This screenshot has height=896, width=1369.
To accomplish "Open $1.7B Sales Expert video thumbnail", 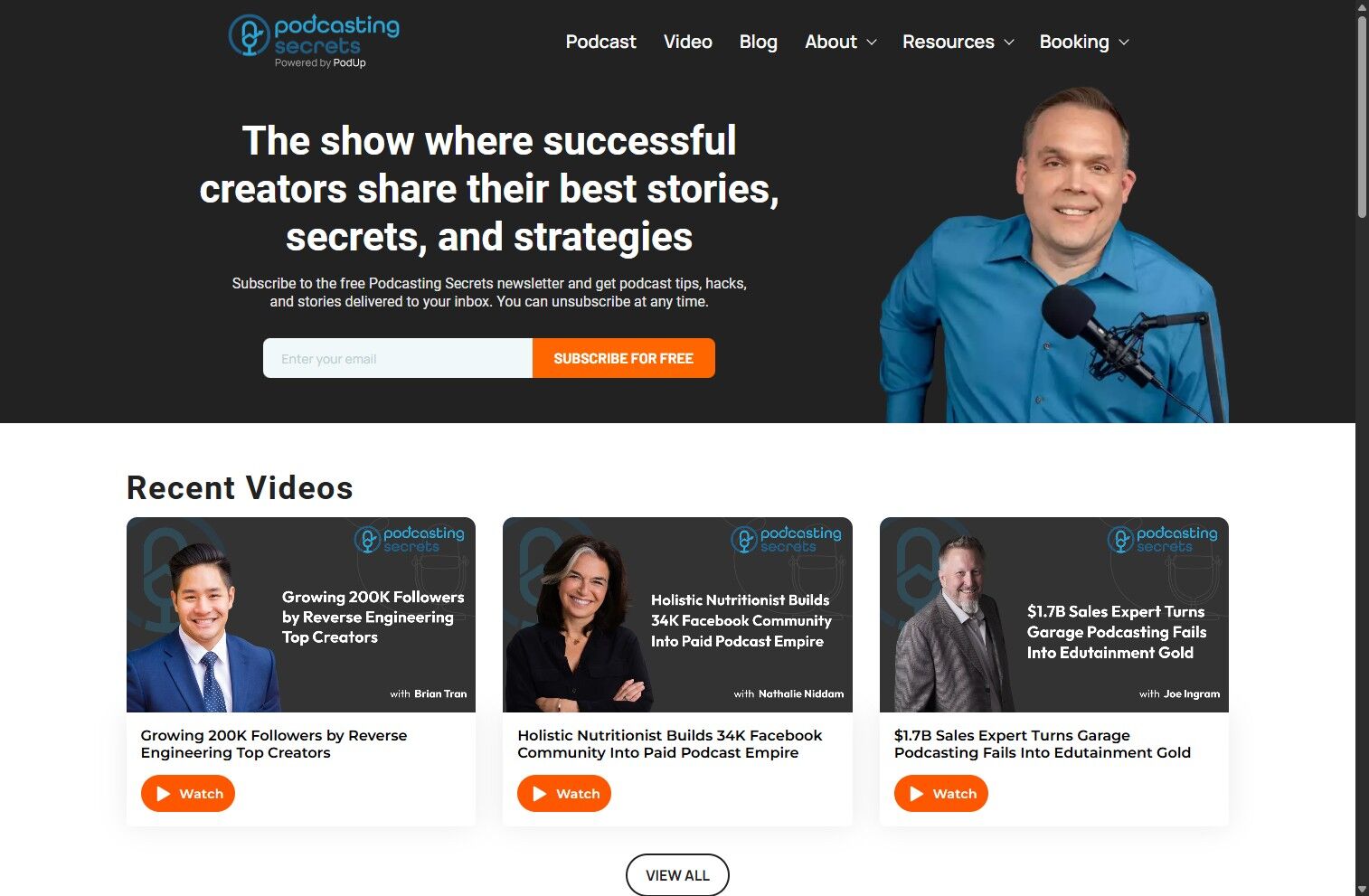I will 1054,615.
